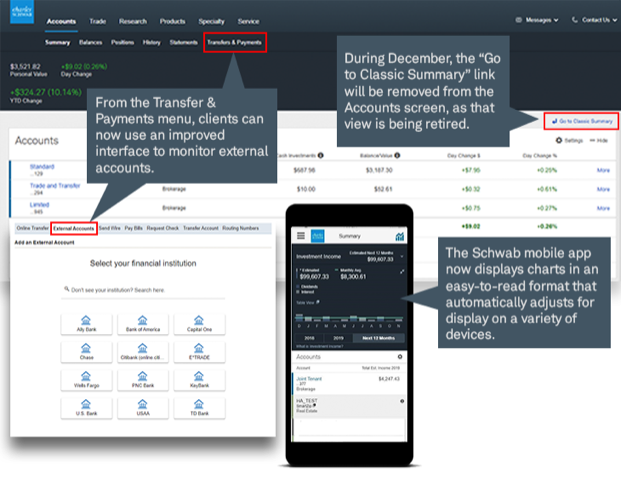Click More in the Limited account row
This screenshot has width=621, height=480.
(603, 208)
